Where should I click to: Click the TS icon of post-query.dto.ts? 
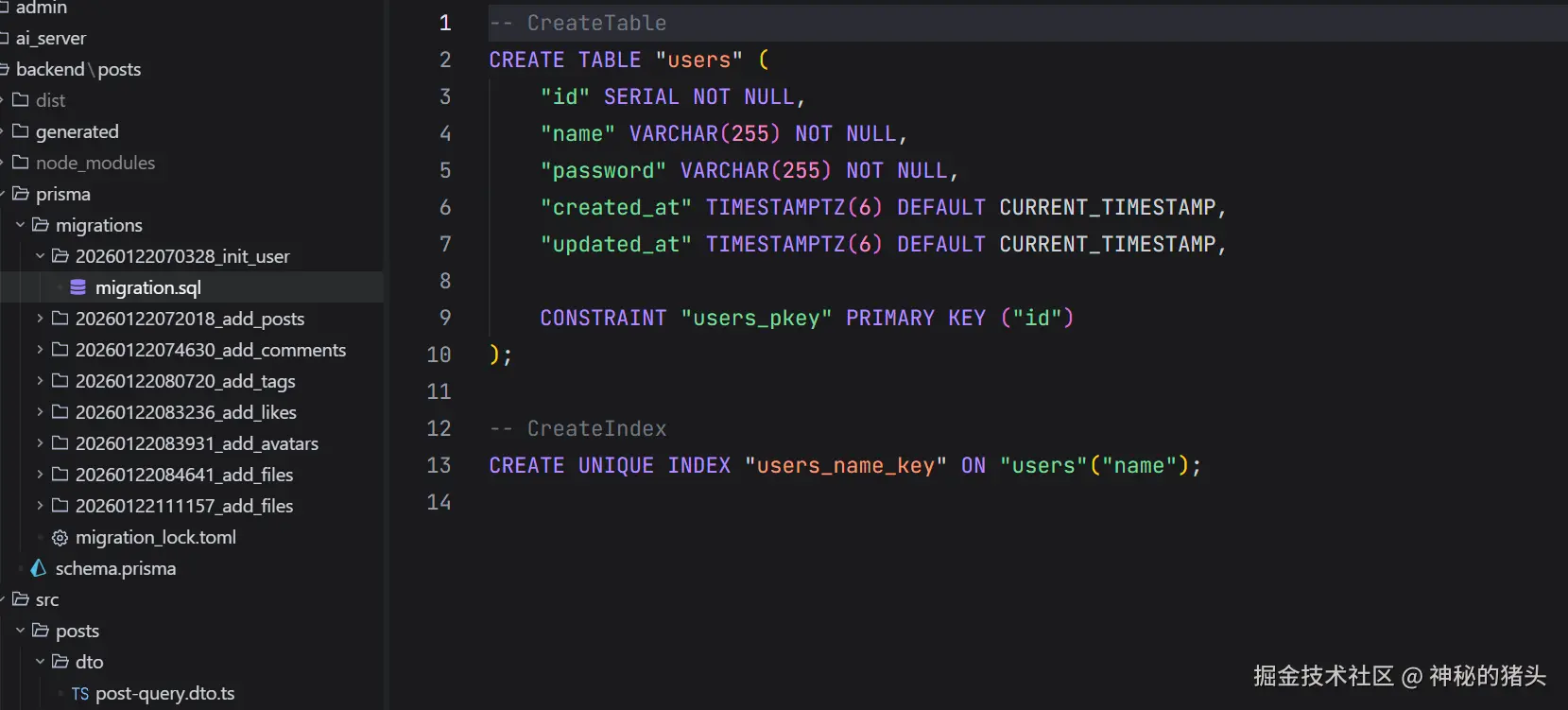(x=80, y=694)
